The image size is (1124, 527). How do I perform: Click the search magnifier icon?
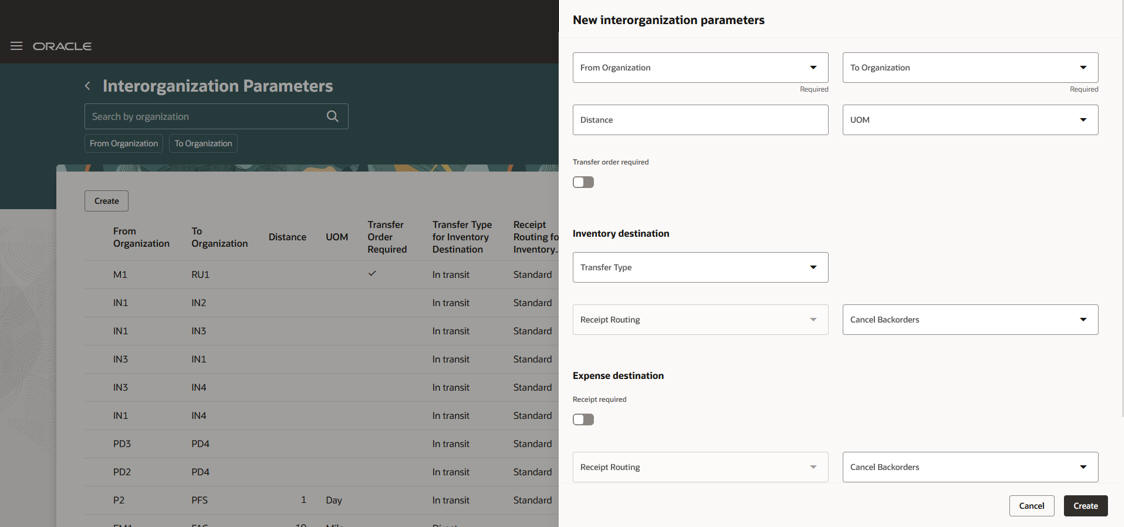click(x=332, y=116)
